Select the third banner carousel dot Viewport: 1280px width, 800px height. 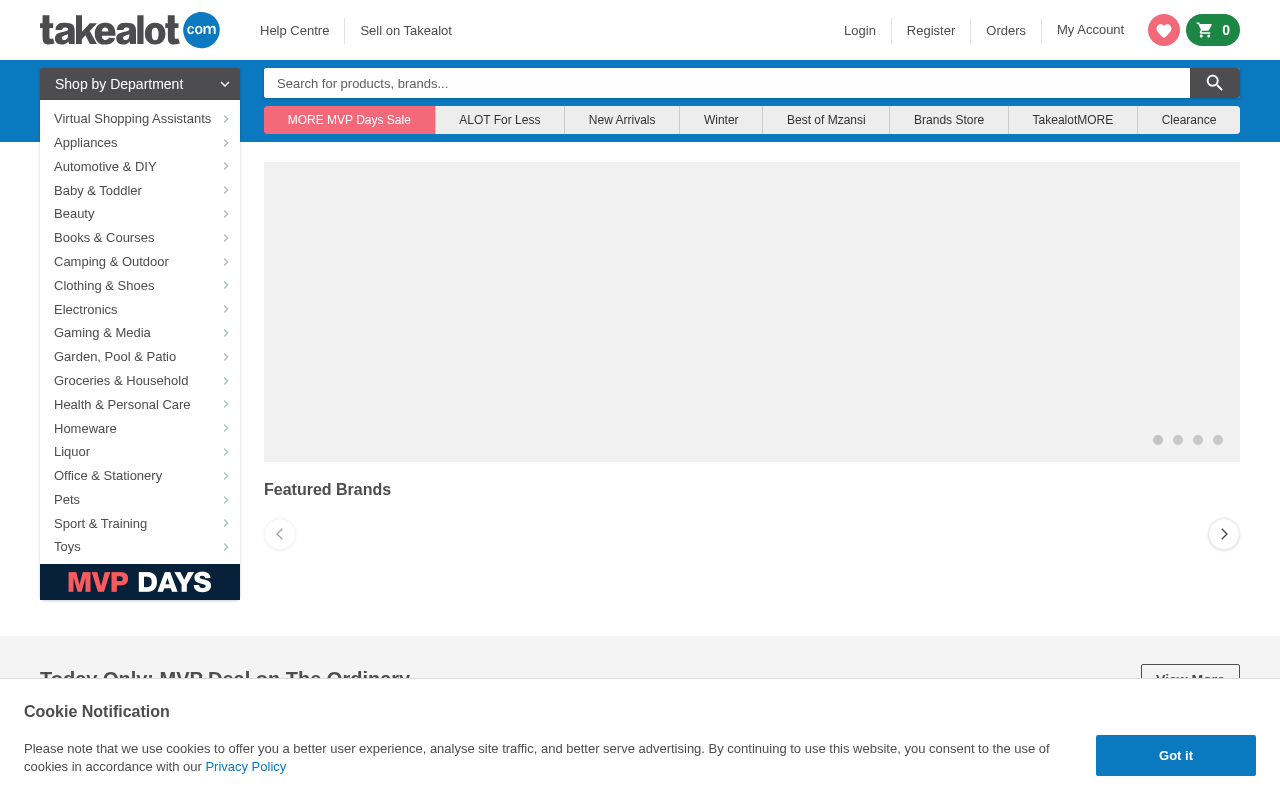pyautogui.click(x=1198, y=440)
